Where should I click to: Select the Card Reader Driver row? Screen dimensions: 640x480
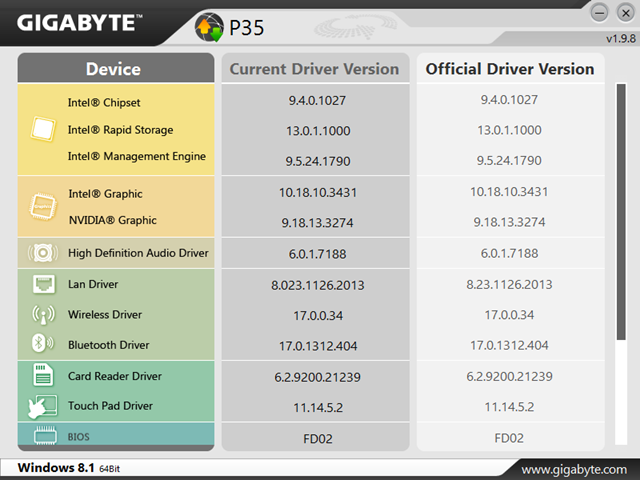click(115, 376)
